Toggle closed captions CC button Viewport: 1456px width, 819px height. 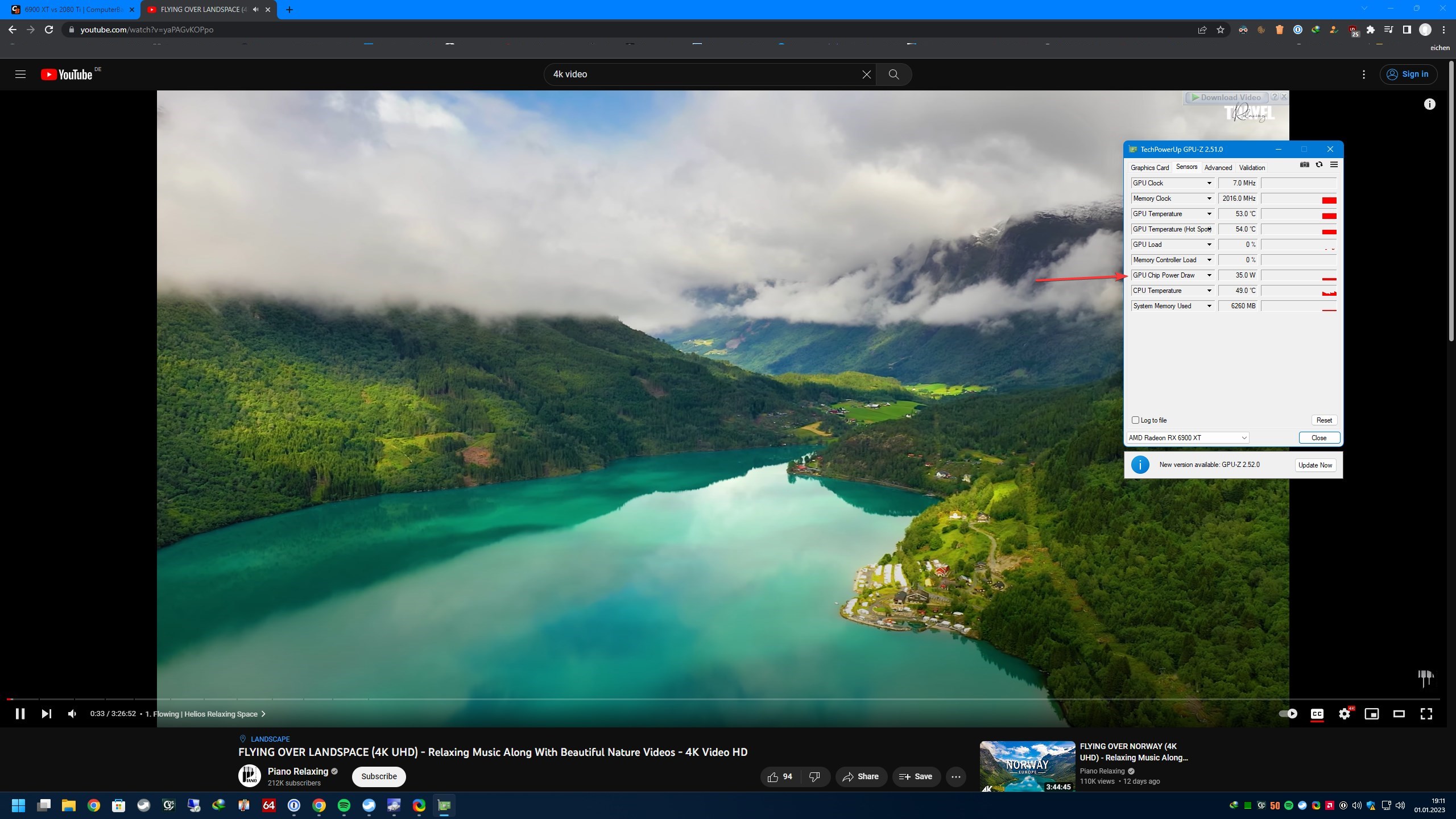[1317, 714]
